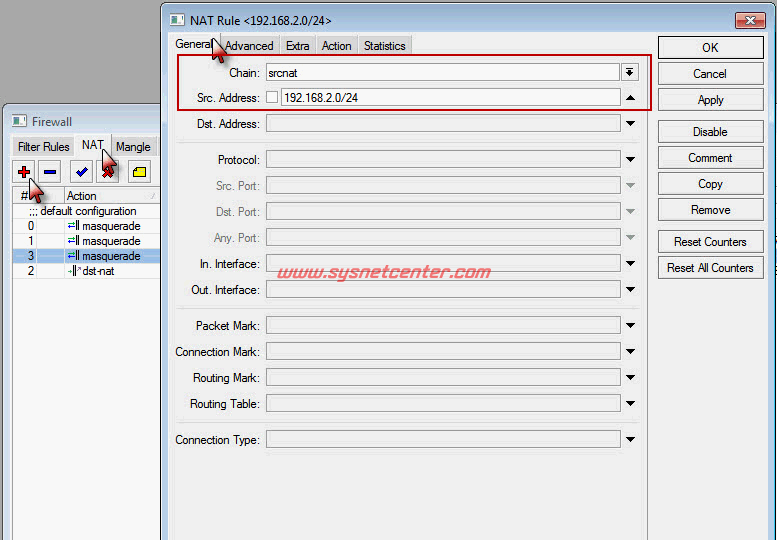Switch to Filter Rules tab
Image resolution: width=777 pixels, height=540 pixels.
tap(43, 147)
